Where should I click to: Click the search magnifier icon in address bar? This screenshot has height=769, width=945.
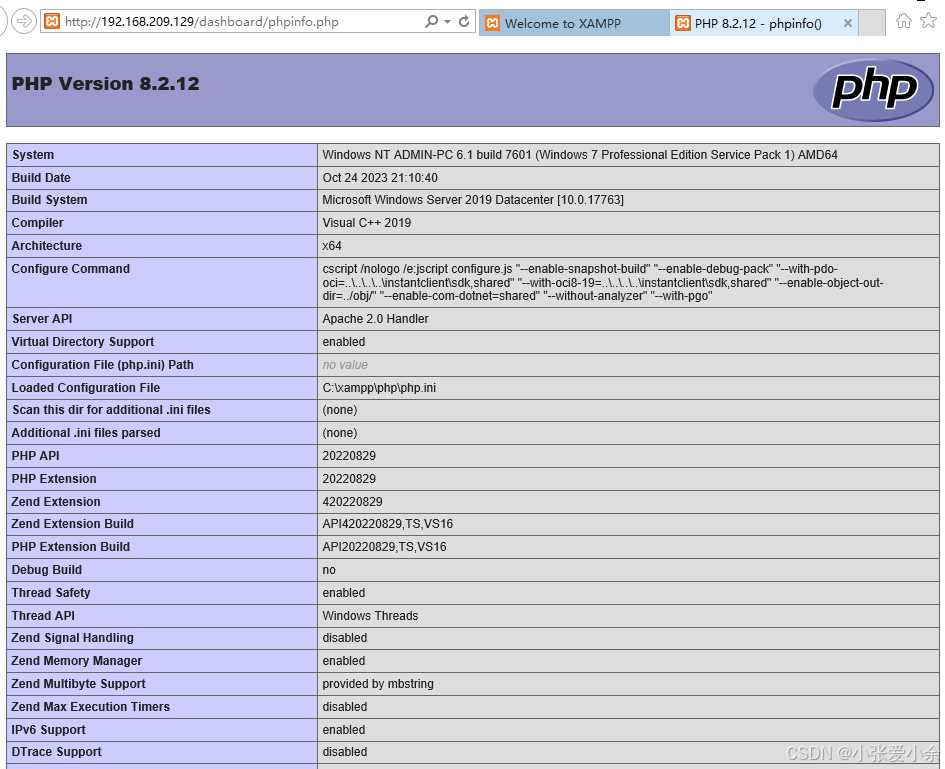point(432,22)
